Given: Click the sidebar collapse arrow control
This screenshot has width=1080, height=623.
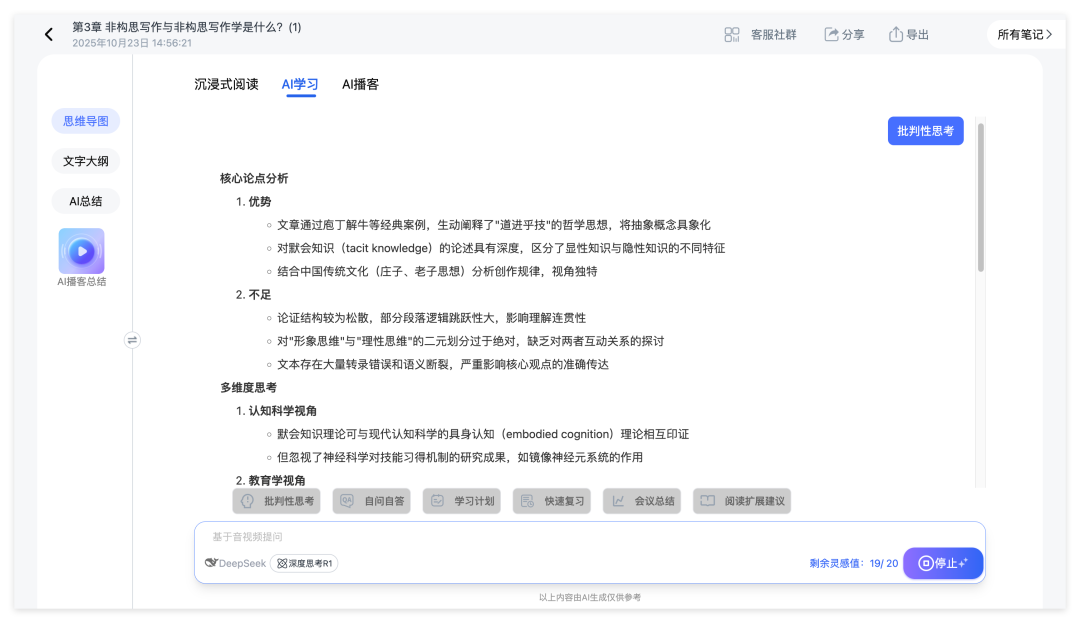Looking at the screenshot, I should coord(132,340).
